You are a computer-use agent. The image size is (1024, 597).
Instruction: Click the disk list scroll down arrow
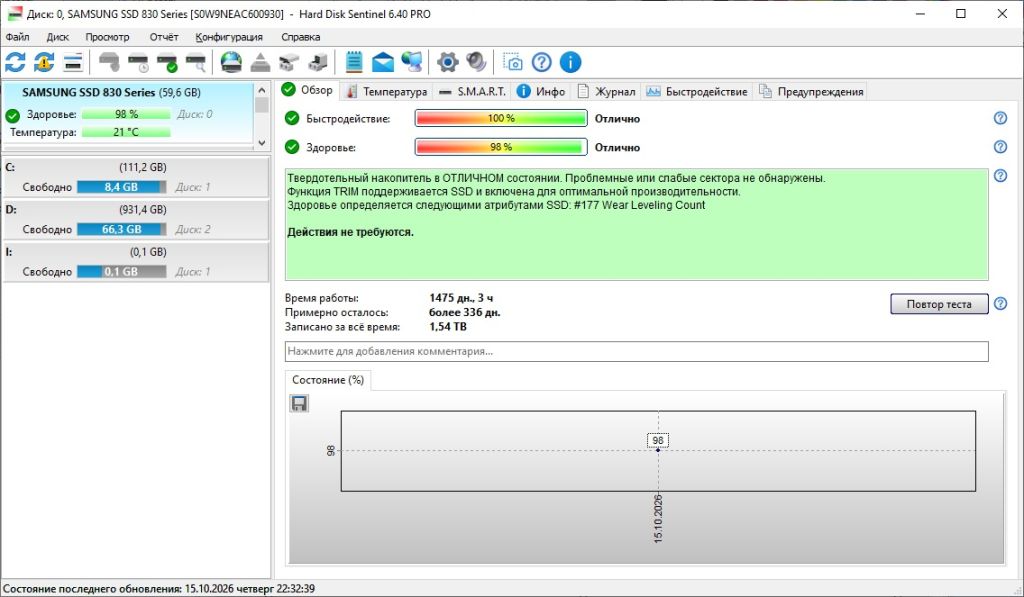click(x=262, y=142)
